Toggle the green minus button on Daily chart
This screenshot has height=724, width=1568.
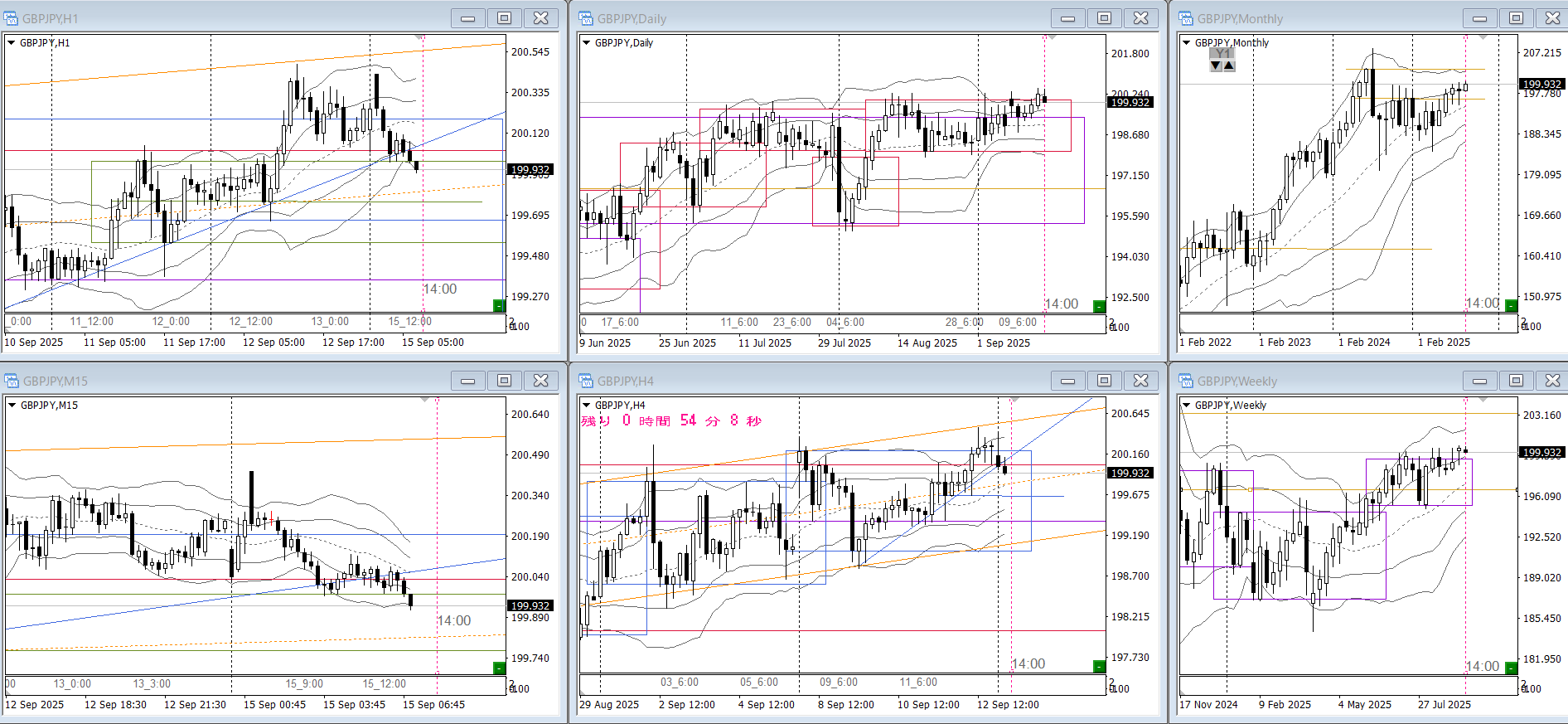tap(1098, 306)
